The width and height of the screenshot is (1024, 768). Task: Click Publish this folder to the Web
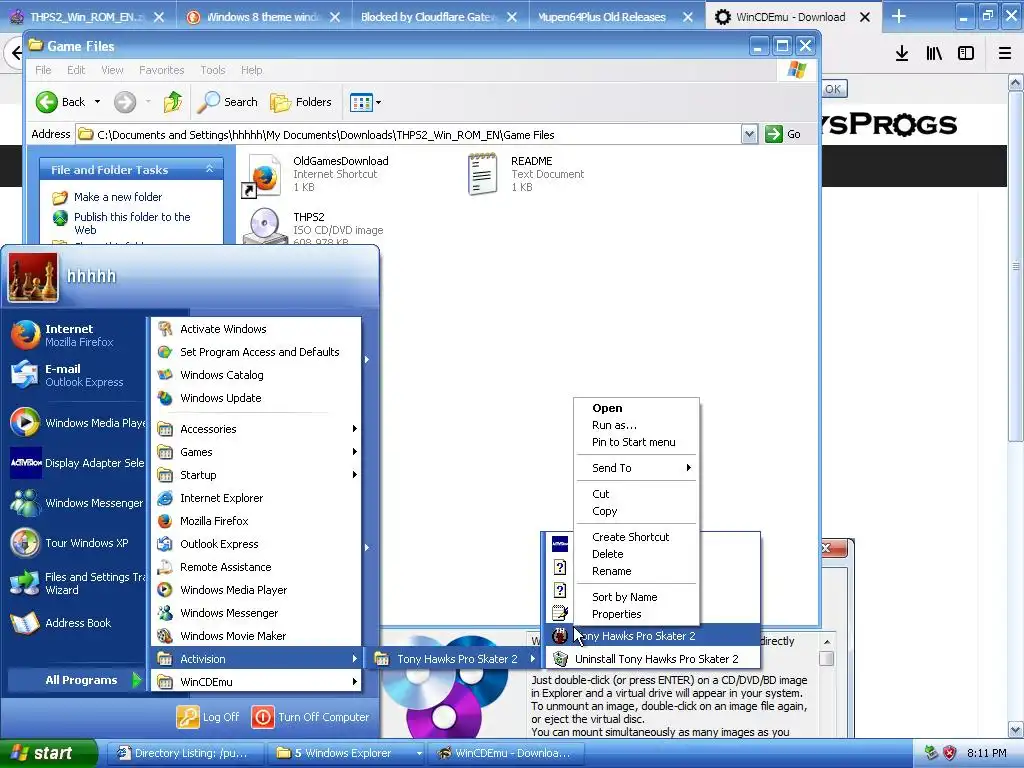[132, 223]
